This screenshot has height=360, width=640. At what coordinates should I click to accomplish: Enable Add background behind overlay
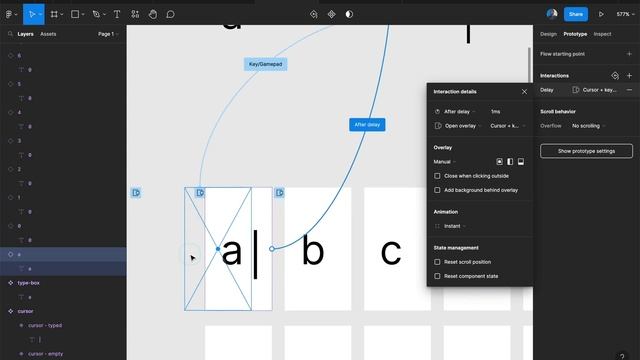click(x=437, y=190)
